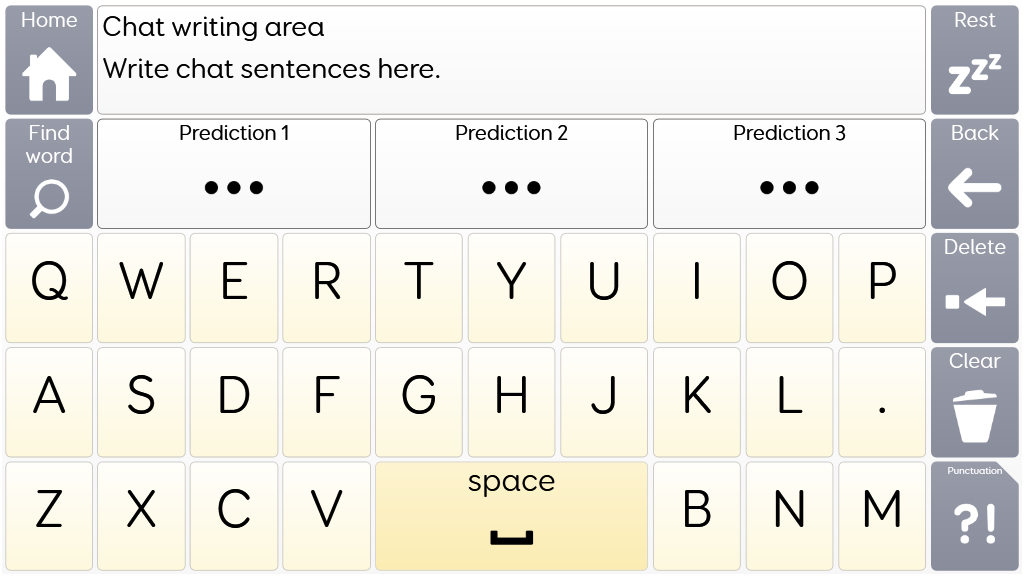1024x576 pixels.
Task: Tap the letter Q key
Action: (49, 288)
